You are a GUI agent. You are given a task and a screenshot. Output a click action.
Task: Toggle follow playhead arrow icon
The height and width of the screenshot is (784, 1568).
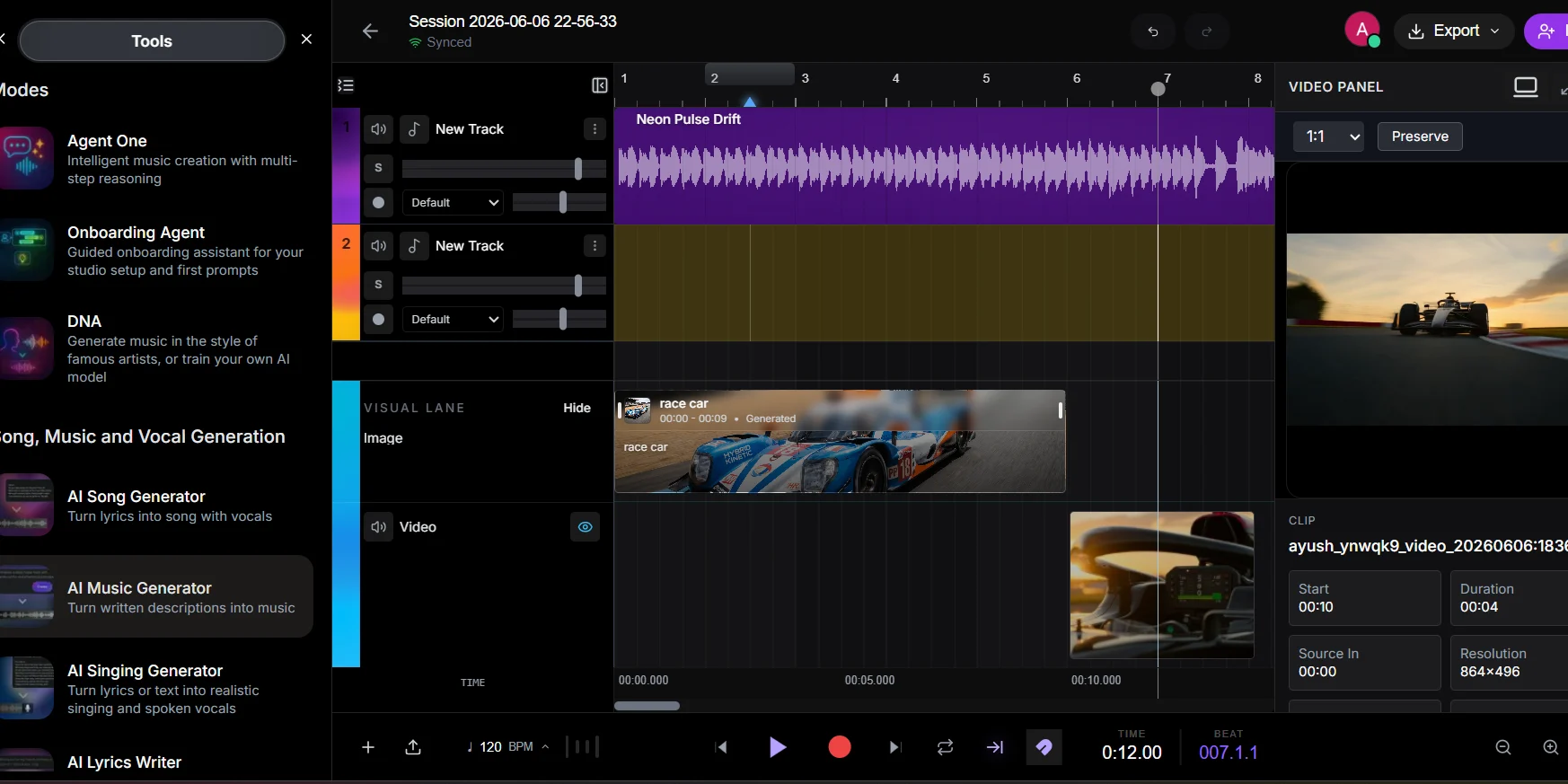click(x=995, y=747)
